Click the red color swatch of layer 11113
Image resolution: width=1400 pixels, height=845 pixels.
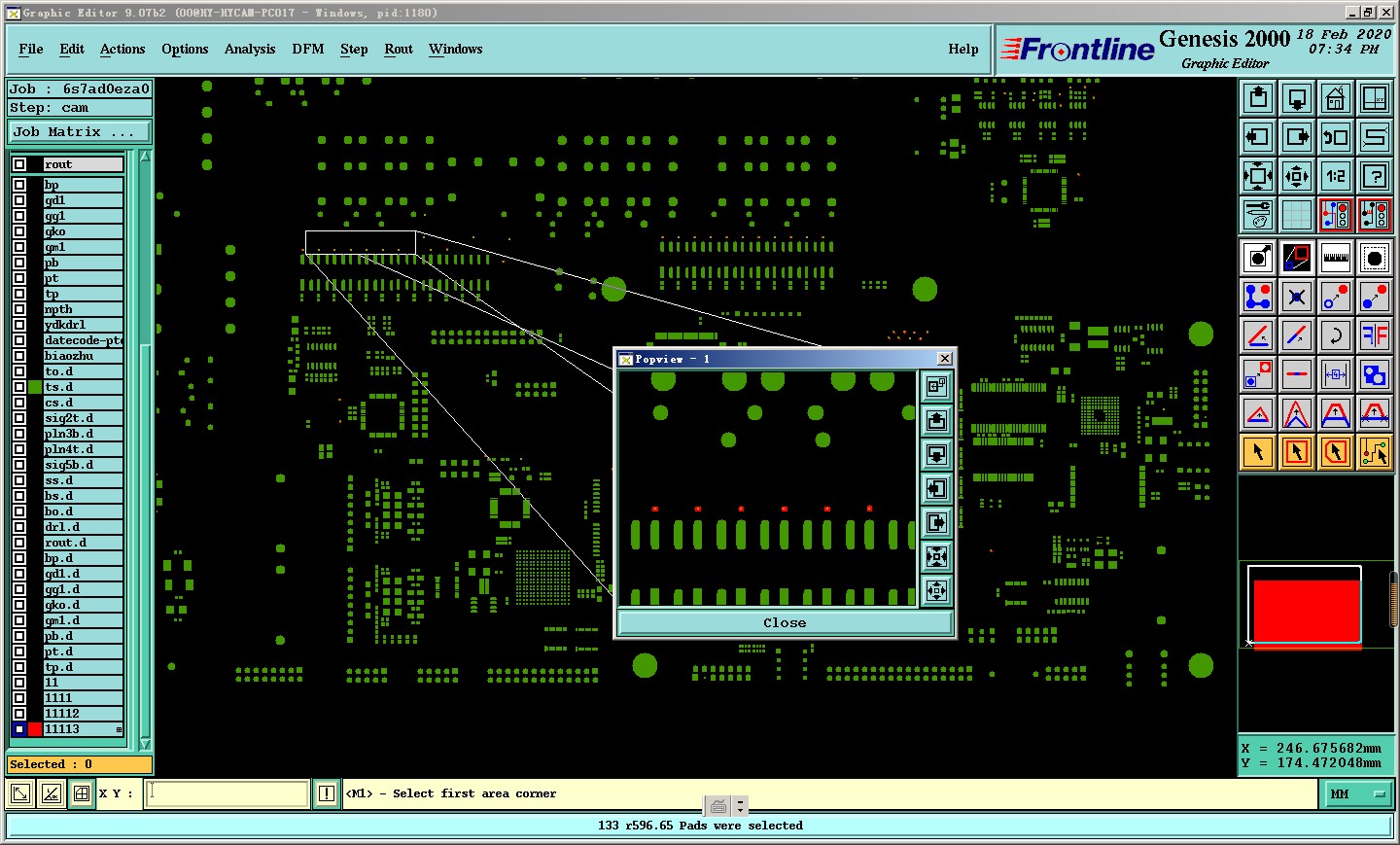35,729
